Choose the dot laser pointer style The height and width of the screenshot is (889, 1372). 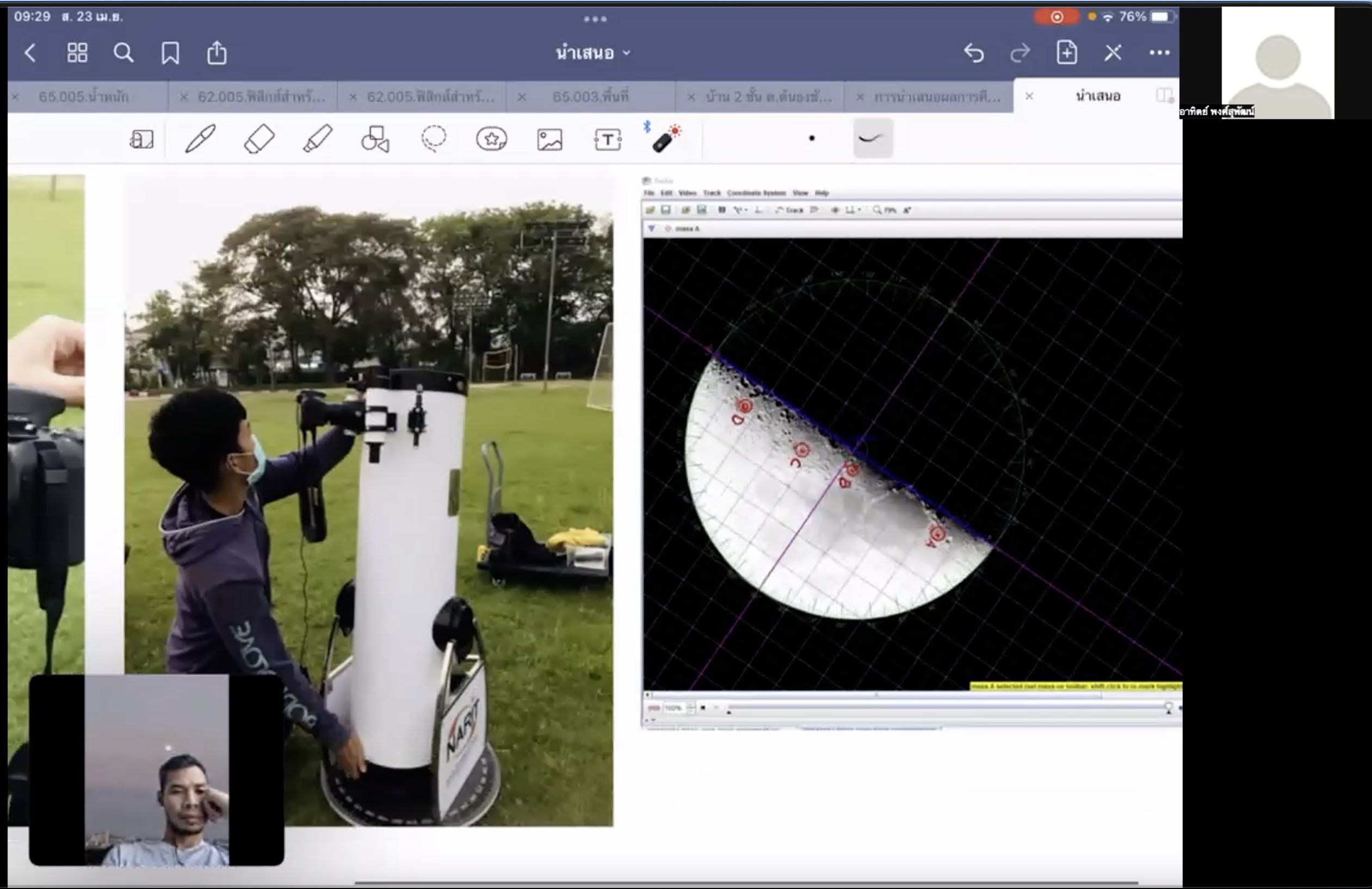[x=812, y=138]
